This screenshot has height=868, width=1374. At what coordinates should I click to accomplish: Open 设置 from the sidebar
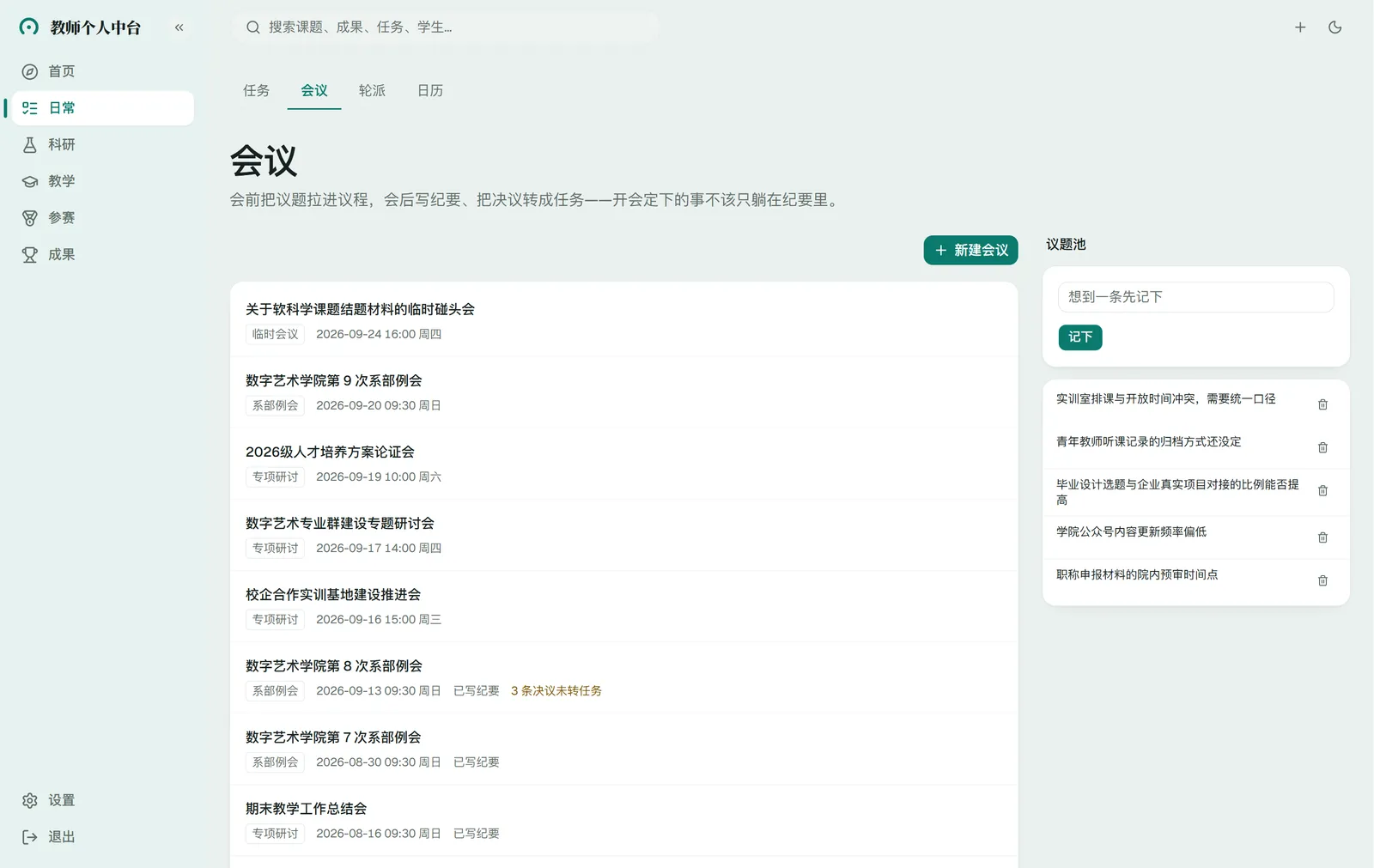103,800
